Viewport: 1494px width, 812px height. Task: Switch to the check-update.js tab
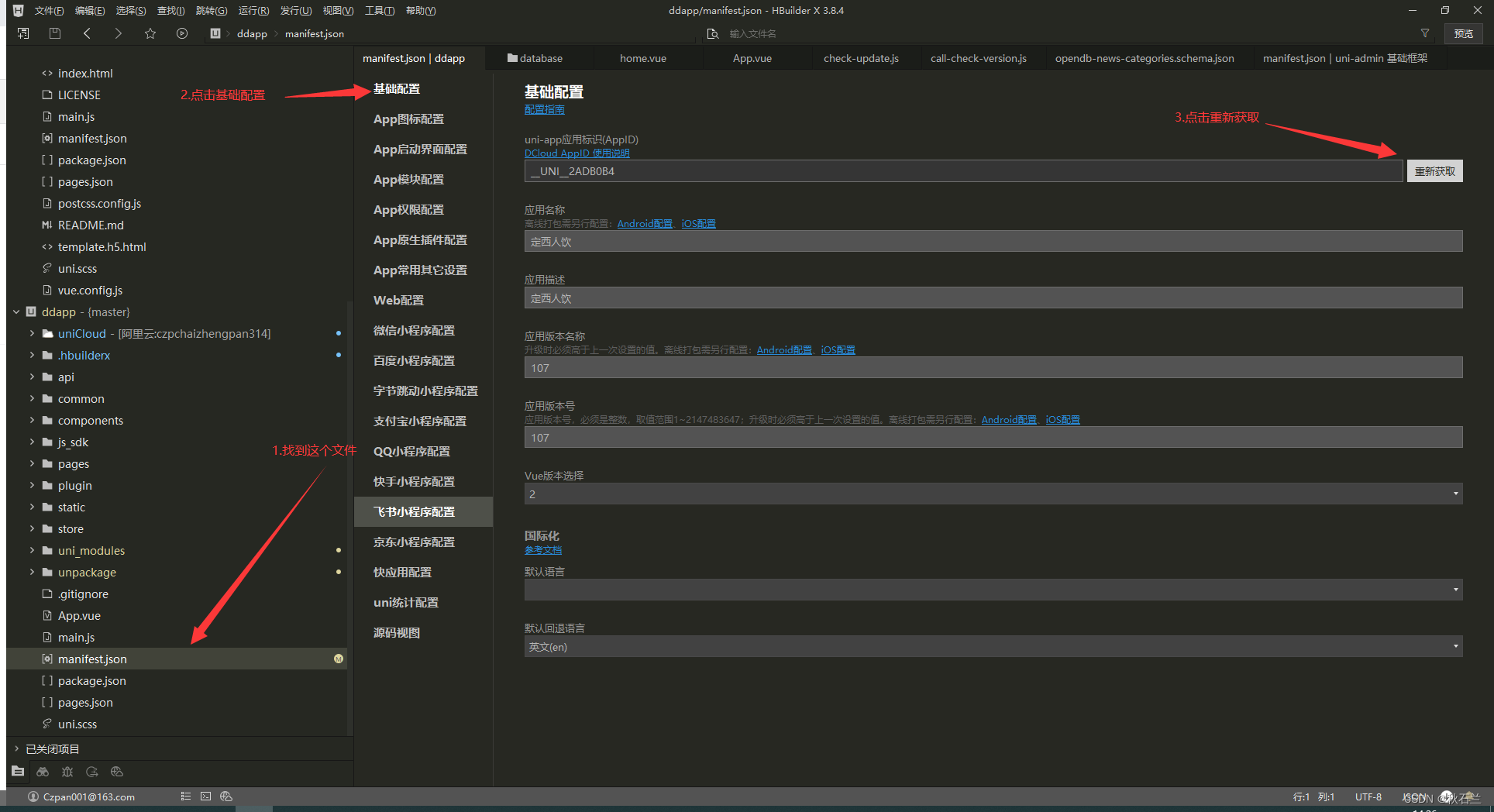(861, 58)
